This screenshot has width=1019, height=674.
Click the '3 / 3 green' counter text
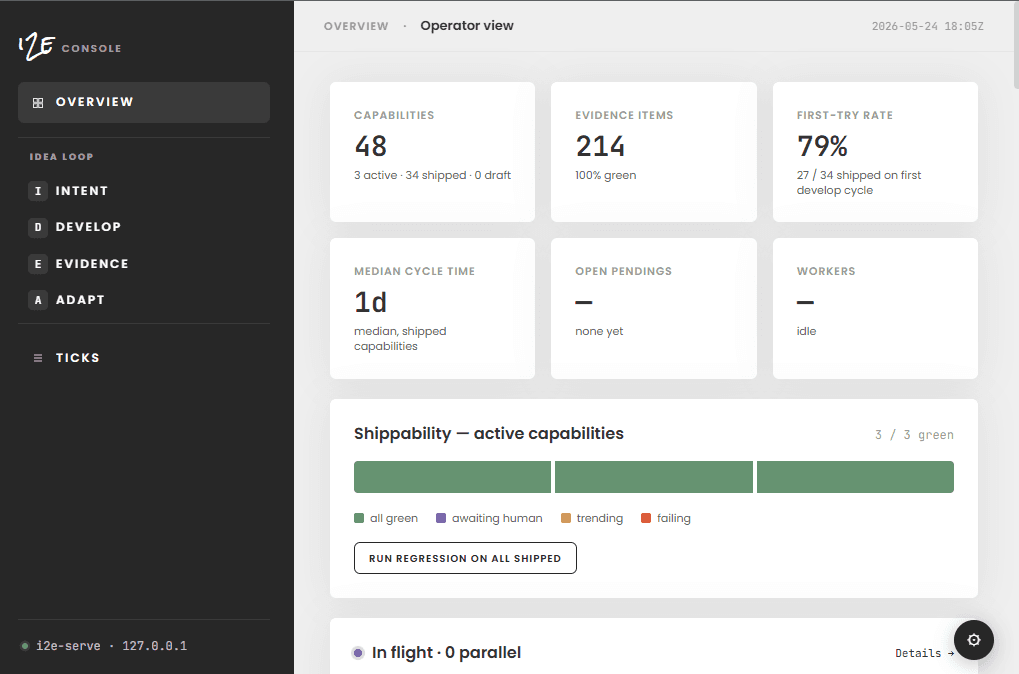click(914, 435)
